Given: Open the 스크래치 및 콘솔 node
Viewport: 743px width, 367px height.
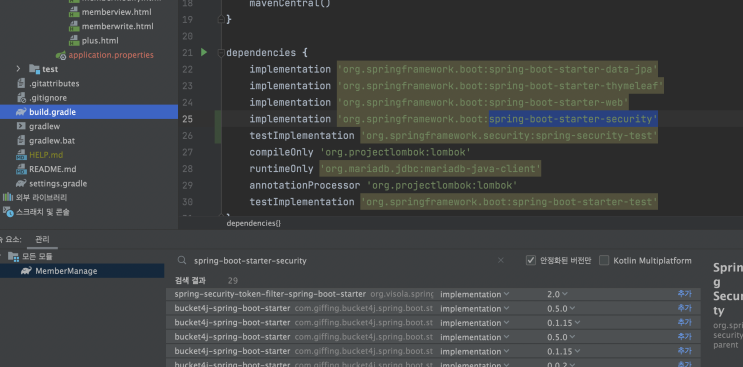Looking at the screenshot, I should click(43, 212).
